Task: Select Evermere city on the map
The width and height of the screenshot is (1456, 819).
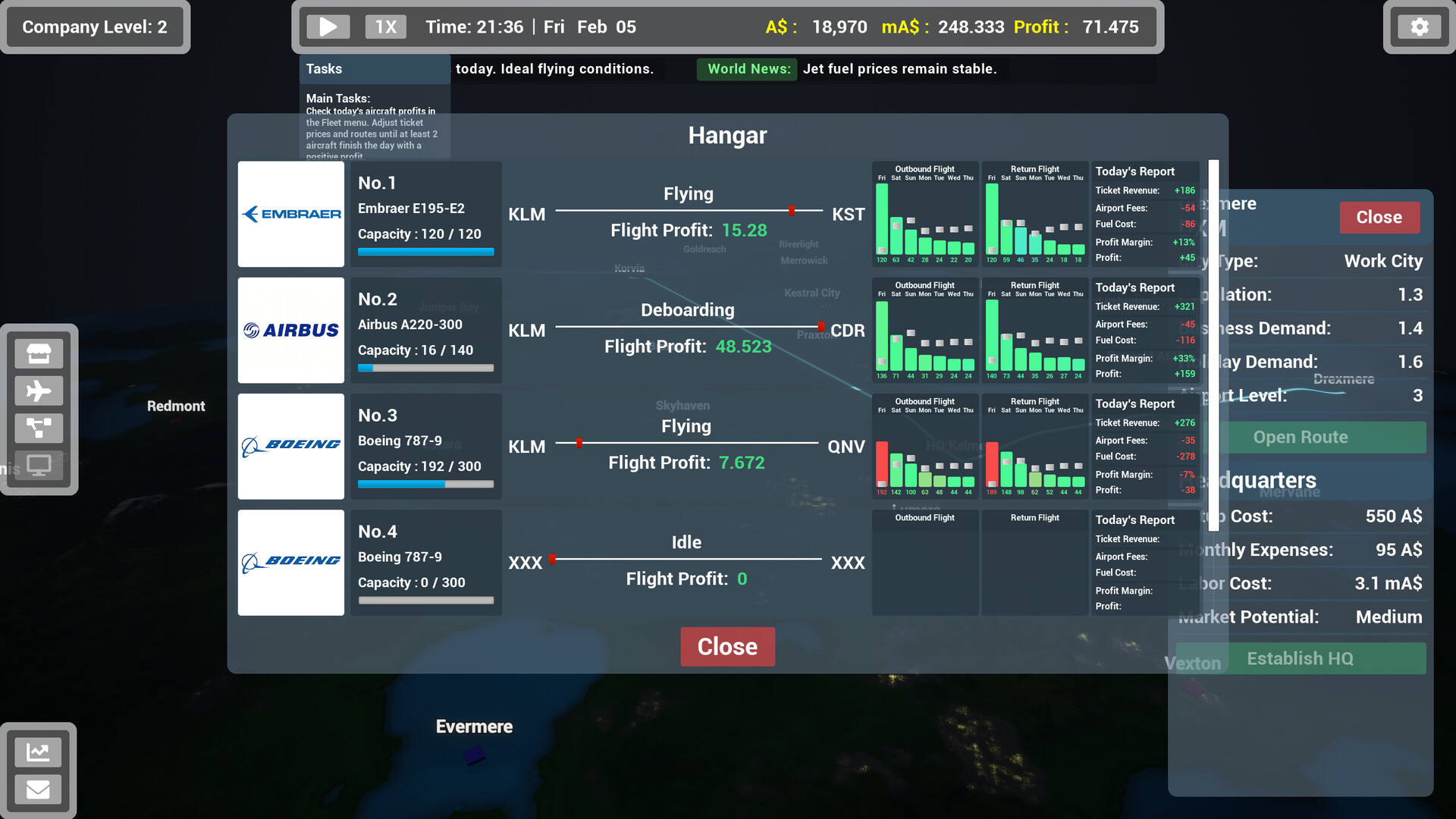Action: pos(474,727)
